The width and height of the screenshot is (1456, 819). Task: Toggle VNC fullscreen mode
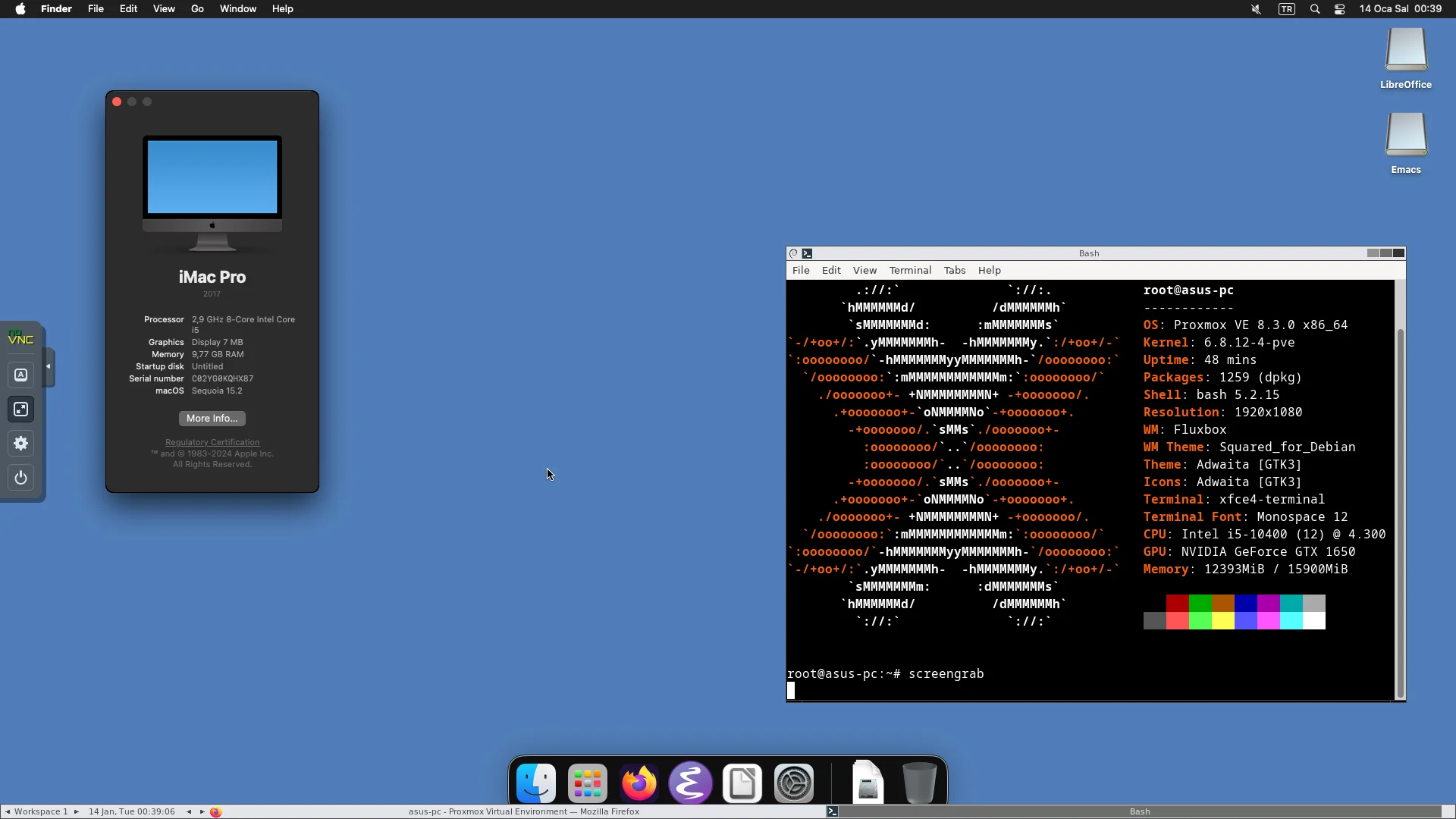21,409
